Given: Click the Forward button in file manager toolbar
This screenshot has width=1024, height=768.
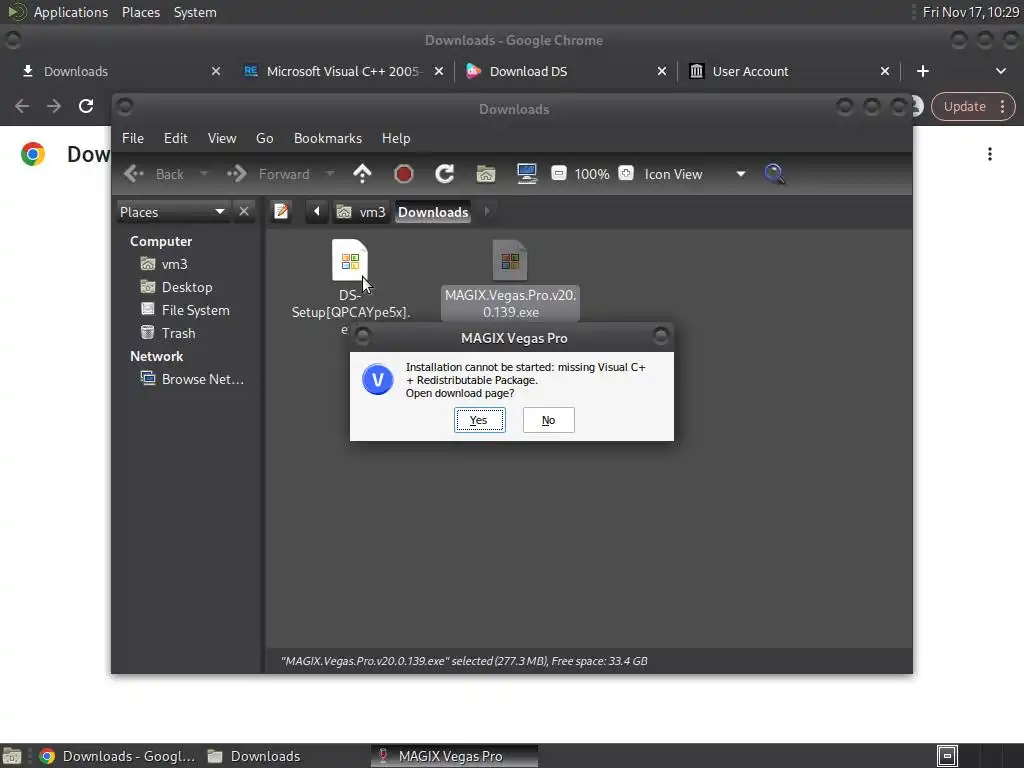Looking at the screenshot, I should (x=268, y=174).
